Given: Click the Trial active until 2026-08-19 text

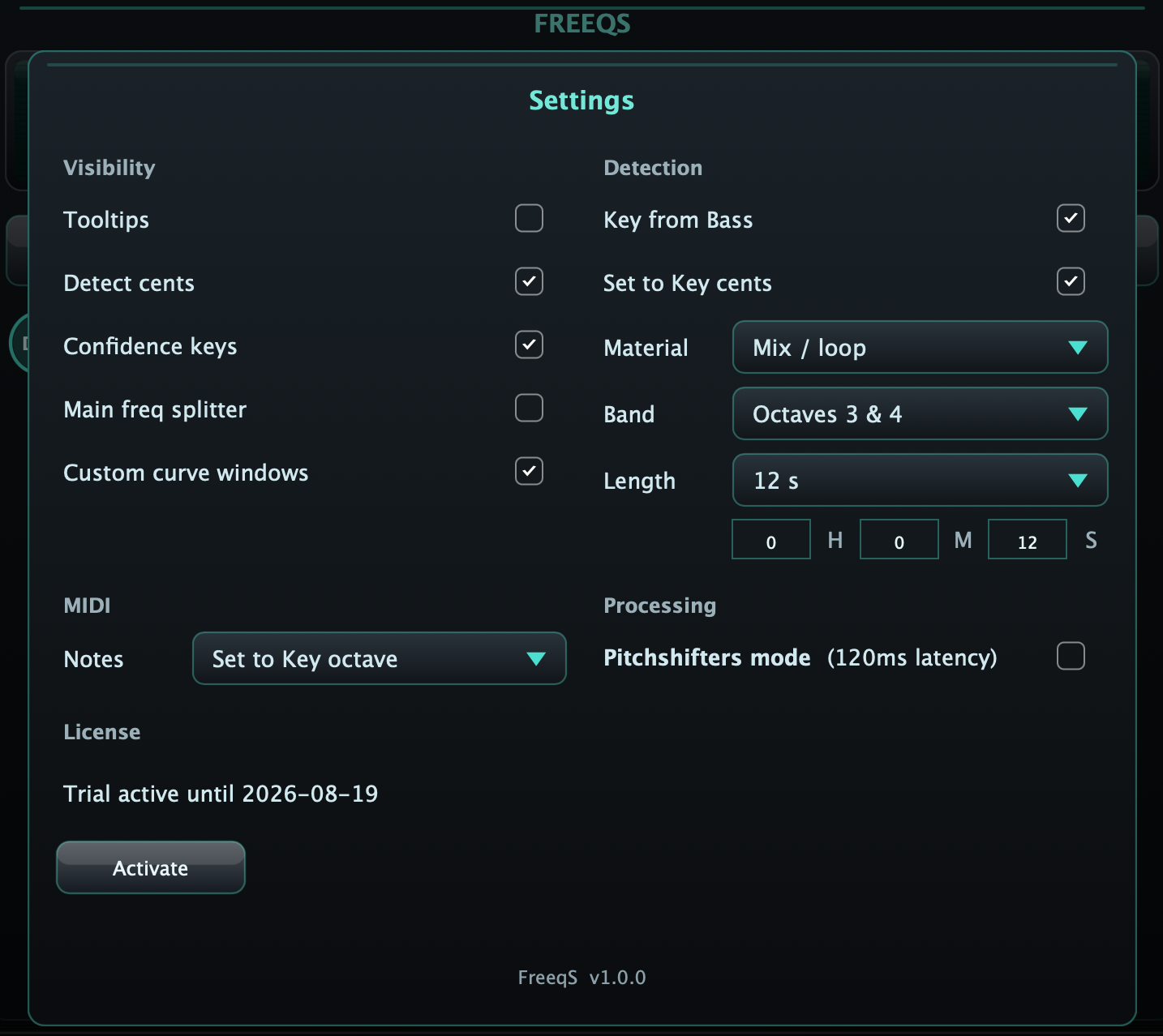Looking at the screenshot, I should coord(221,794).
